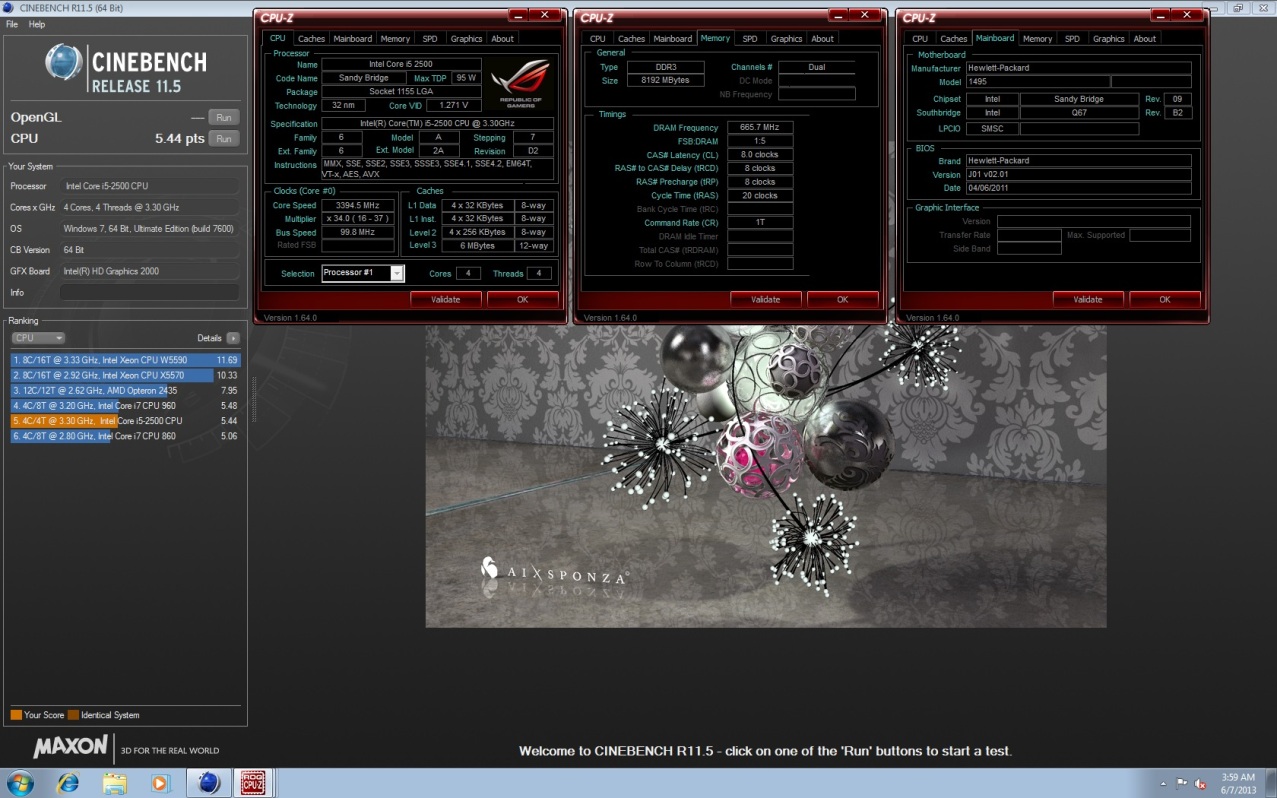Click the 3394.5 MHz Core Speed value
This screenshot has width=1277, height=798.
(x=358, y=205)
